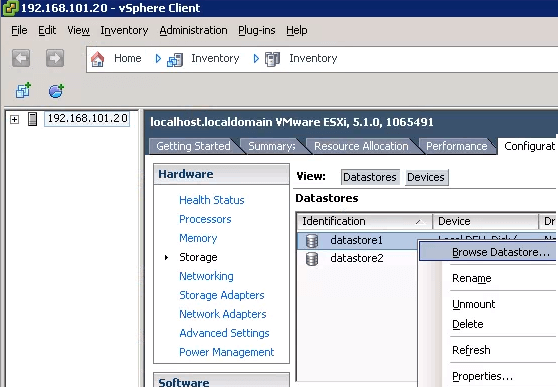The height and width of the screenshot is (387, 558).
Task: Click the Datastores view button
Action: click(x=370, y=177)
